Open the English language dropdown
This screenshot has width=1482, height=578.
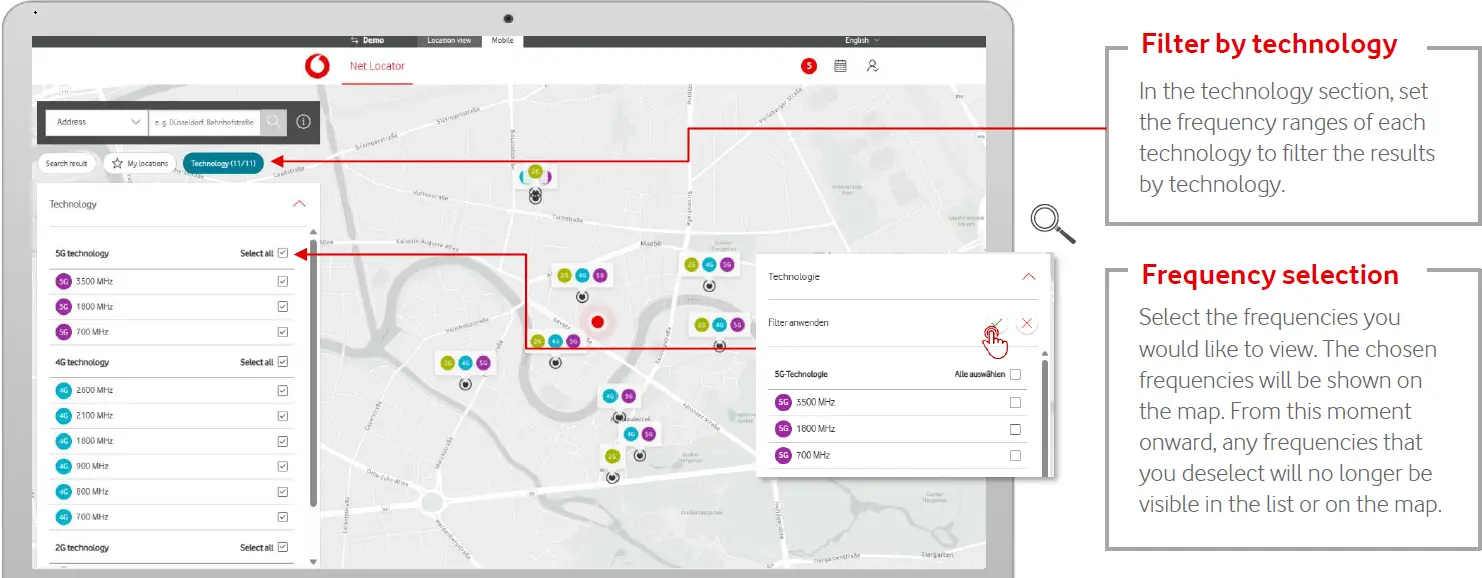point(862,41)
